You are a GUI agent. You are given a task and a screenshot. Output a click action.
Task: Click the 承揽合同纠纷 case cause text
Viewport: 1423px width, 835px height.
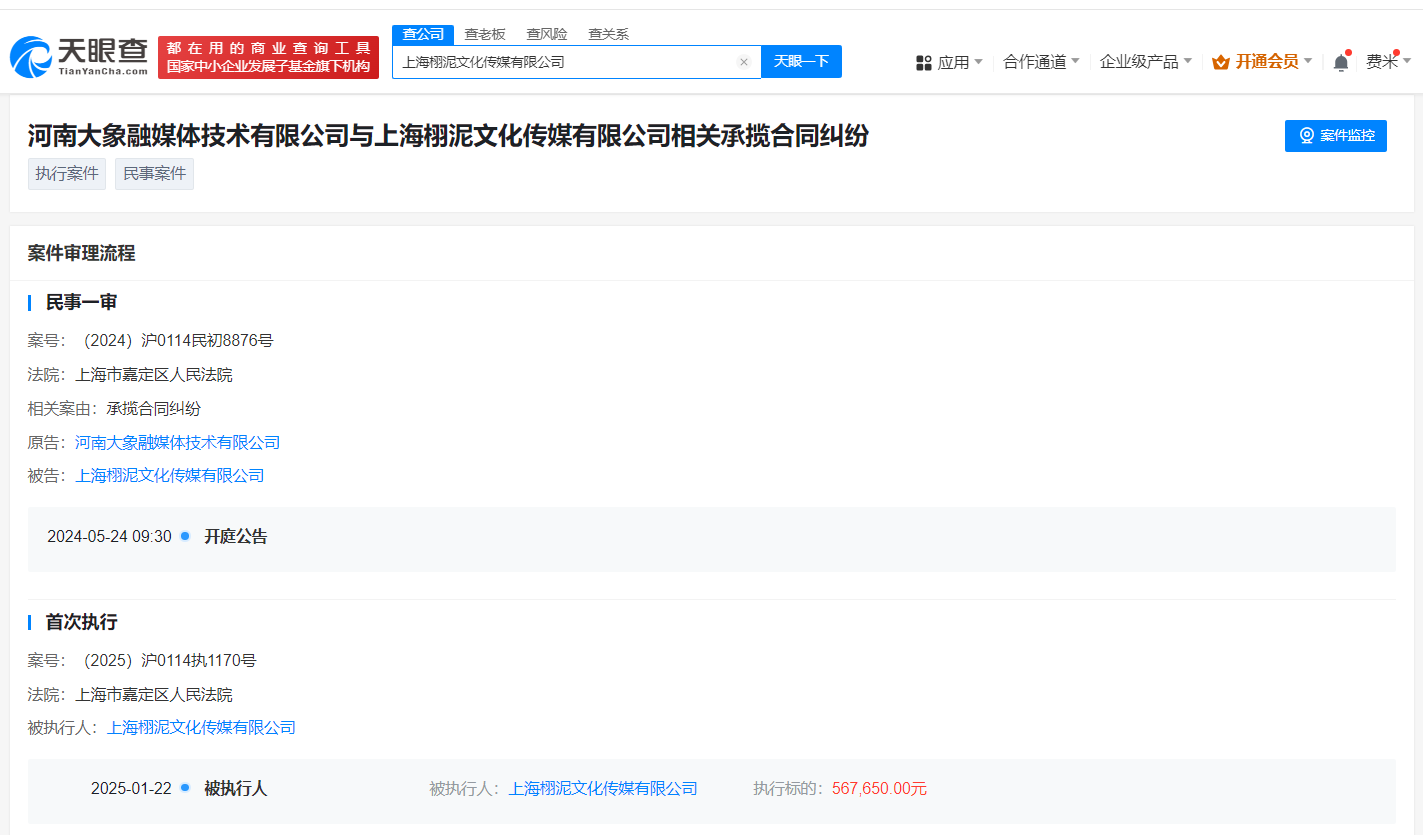click(x=154, y=409)
